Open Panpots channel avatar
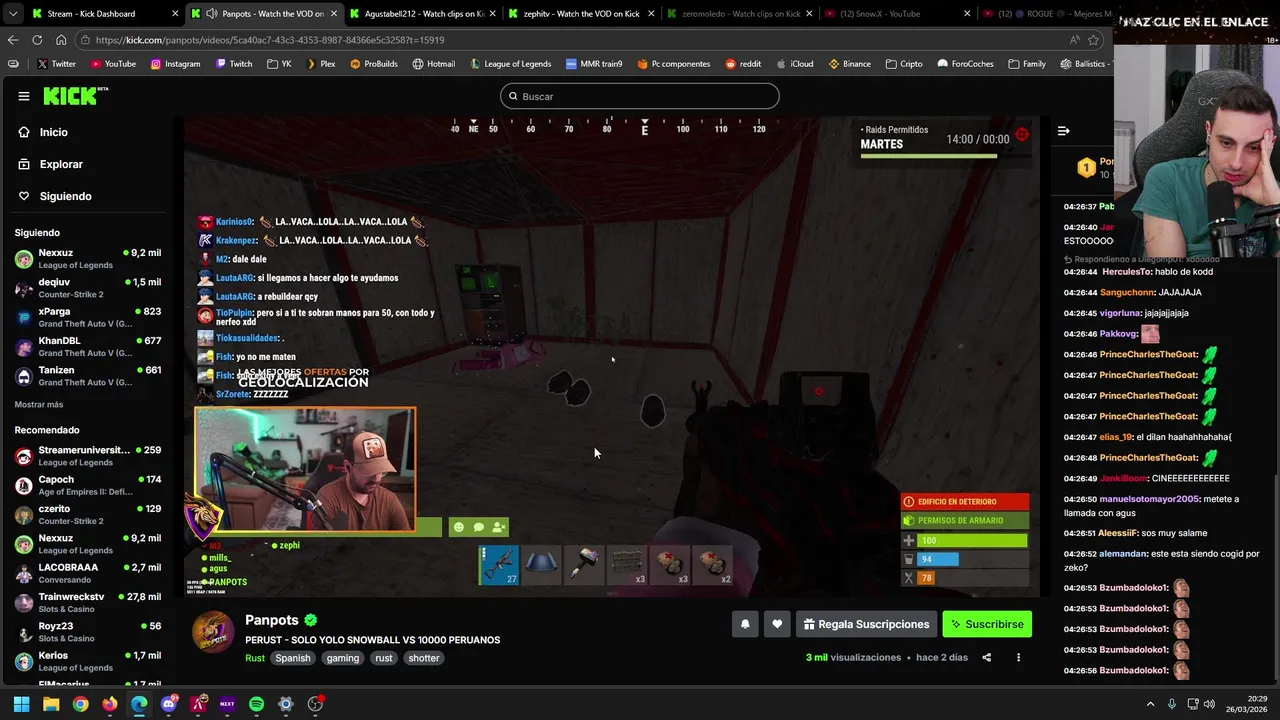Screen dimensions: 1280x720 tap(213, 632)
